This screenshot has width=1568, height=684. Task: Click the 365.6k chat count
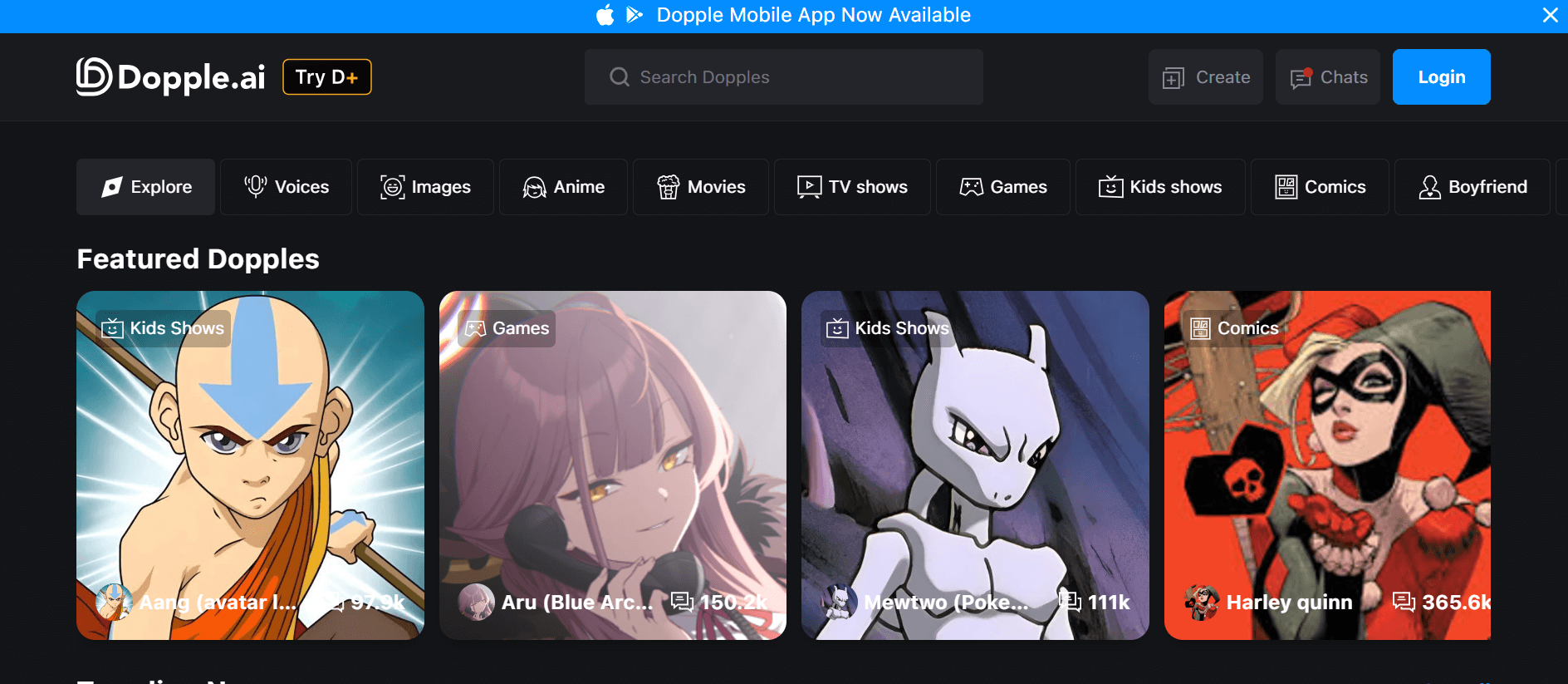point(1456,603)
